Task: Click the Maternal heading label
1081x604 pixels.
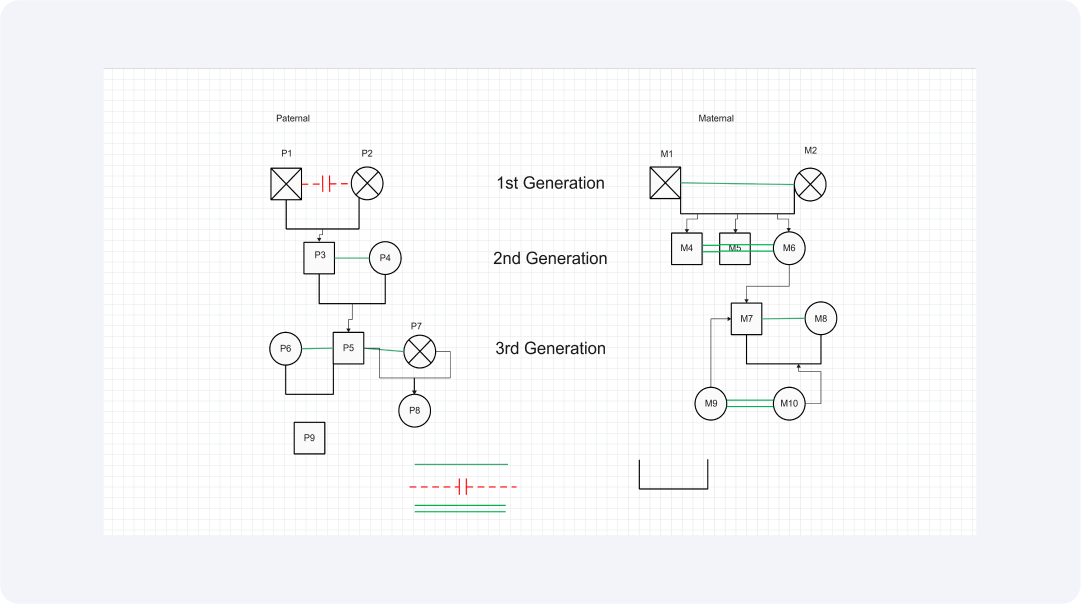Action: [x=716, y=119]
